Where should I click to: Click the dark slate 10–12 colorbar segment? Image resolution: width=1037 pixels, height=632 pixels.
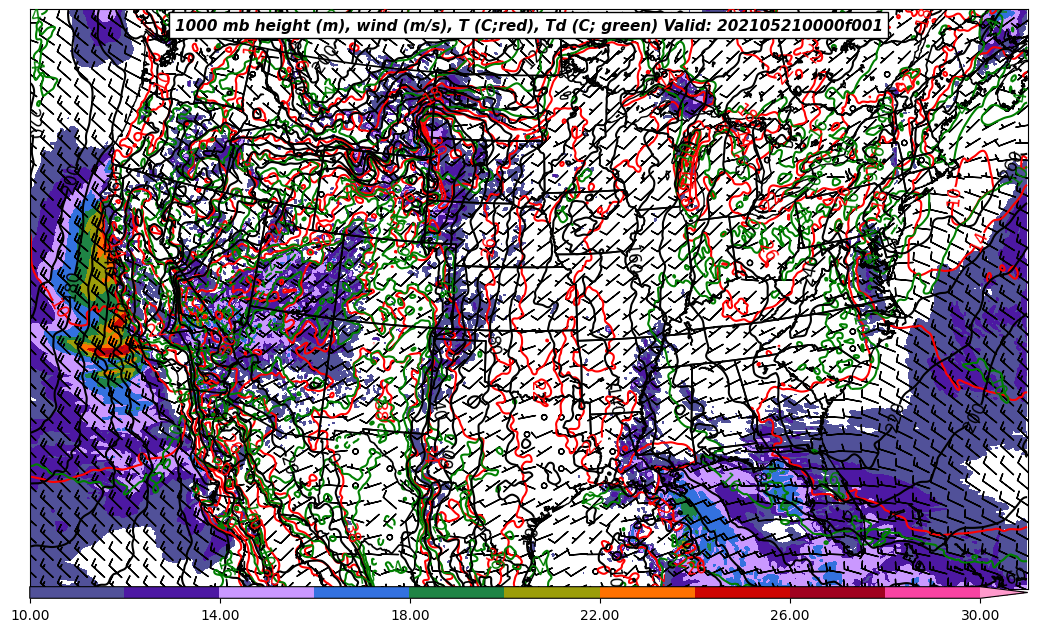point(77,592)
